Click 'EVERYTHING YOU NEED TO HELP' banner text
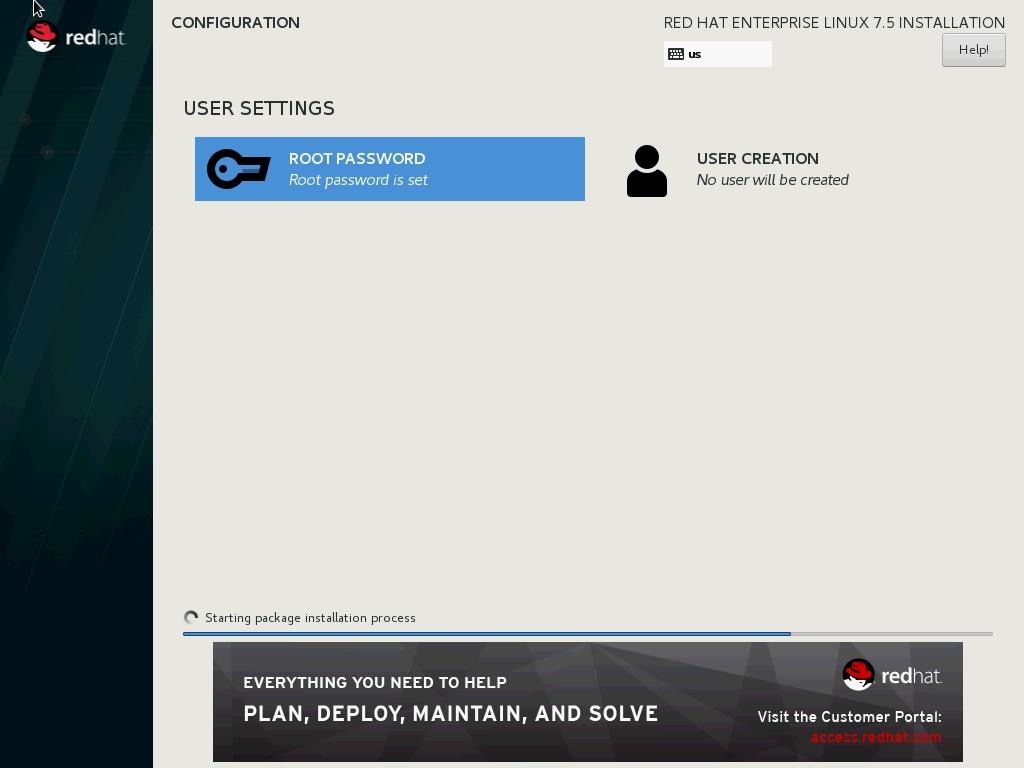 coord(375,682)
